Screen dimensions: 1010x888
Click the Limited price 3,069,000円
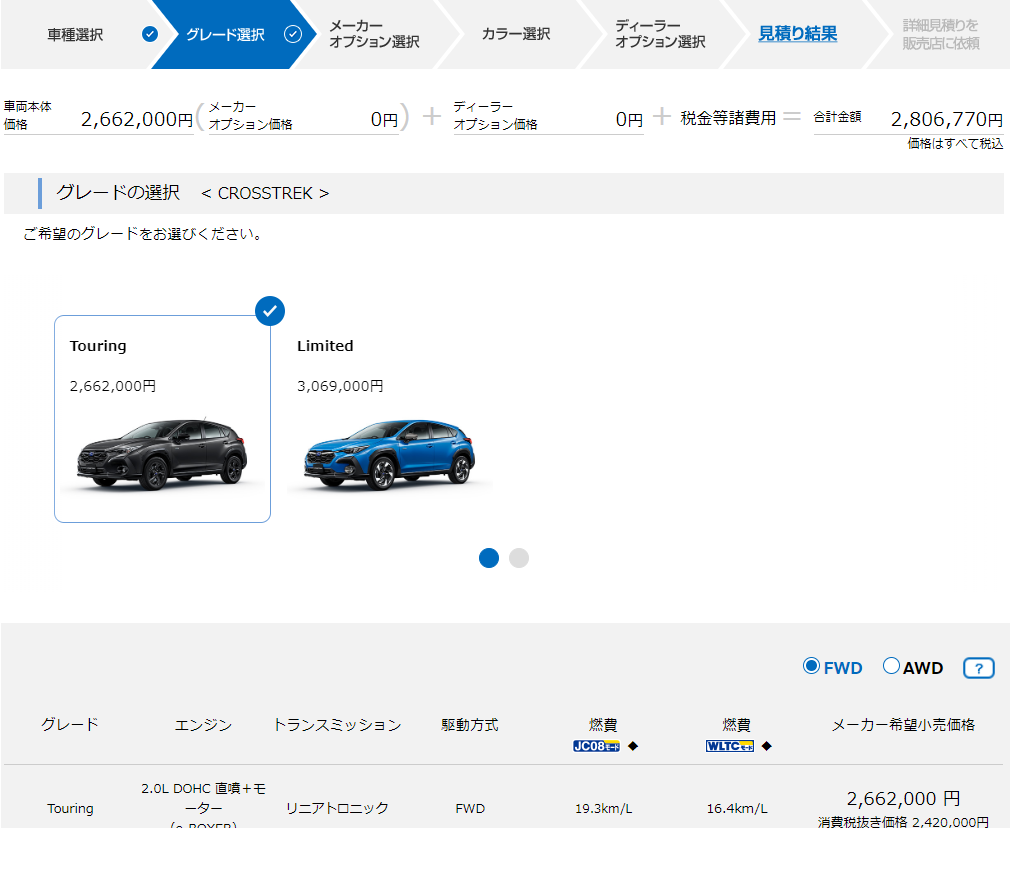[x=340, y=386]
